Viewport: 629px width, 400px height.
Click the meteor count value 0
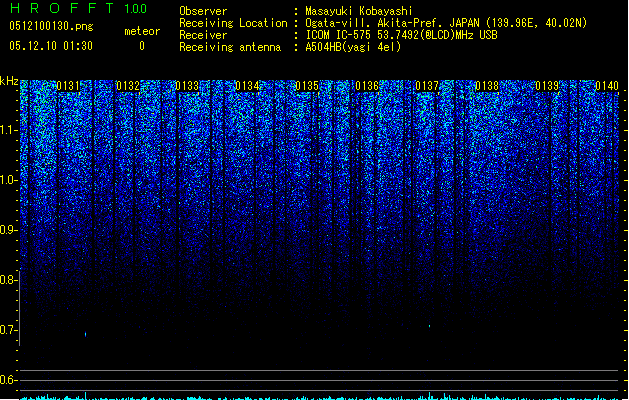[x=142, y=46]
